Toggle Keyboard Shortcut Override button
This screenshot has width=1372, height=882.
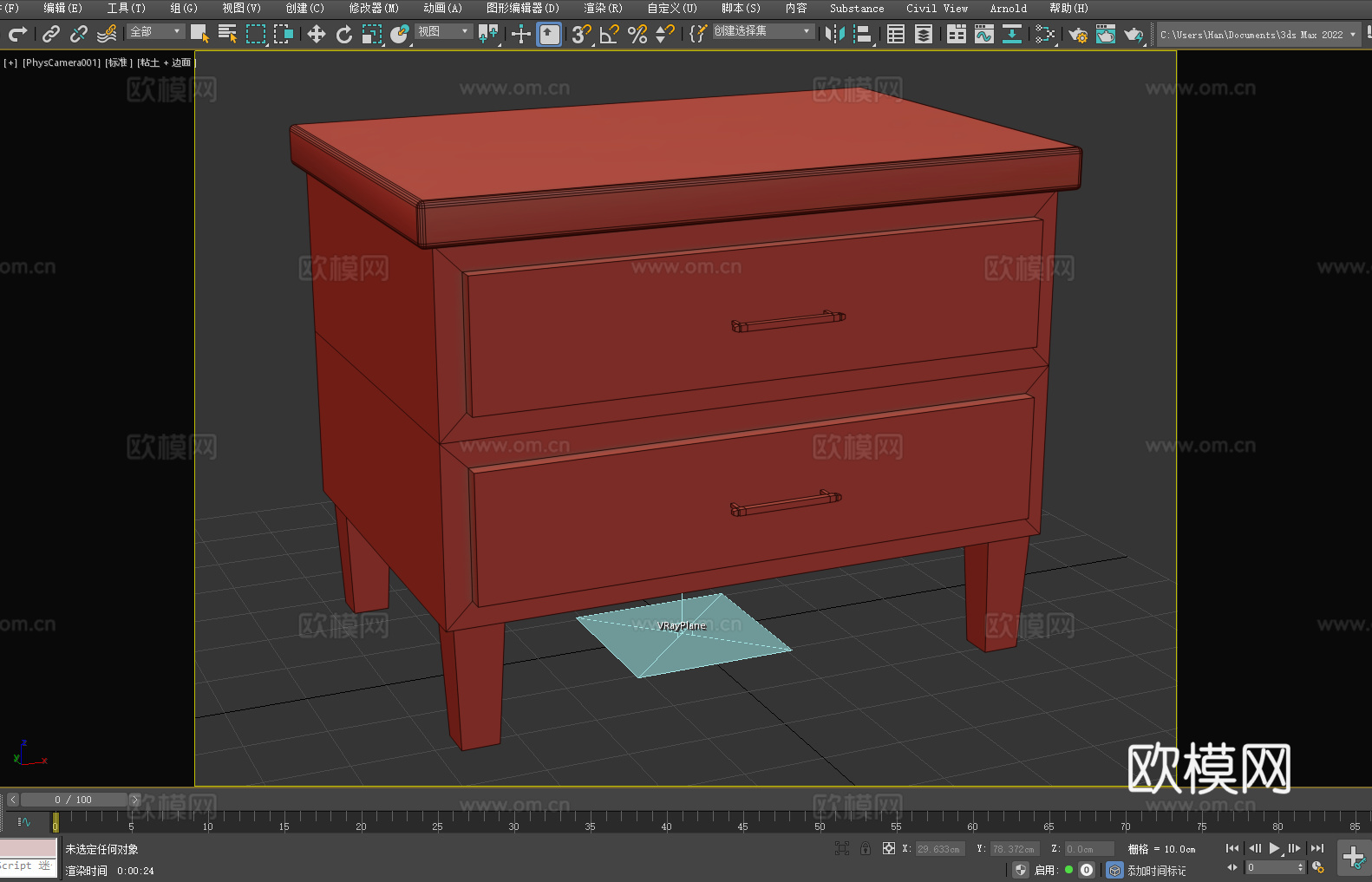pyautogui.click(x=549, y=34)
